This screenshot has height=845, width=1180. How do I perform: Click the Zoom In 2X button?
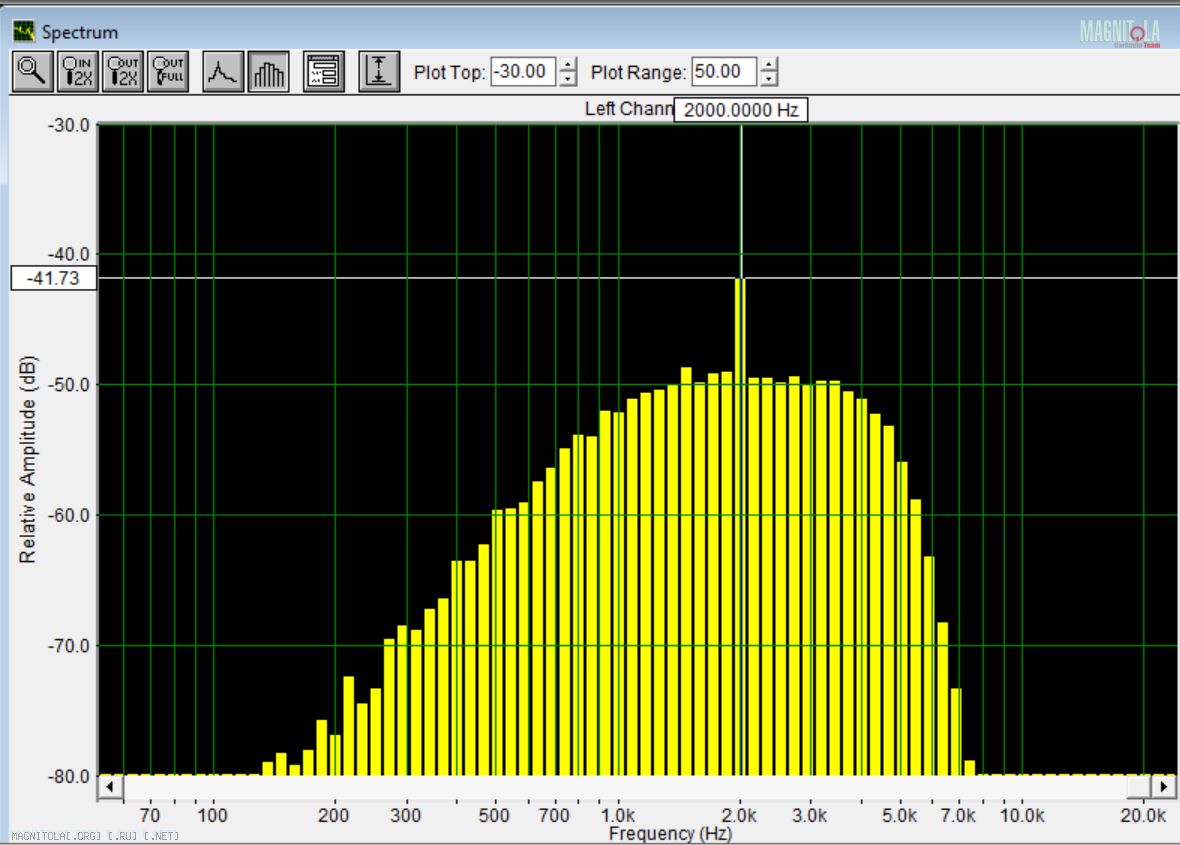click(78, 72)
